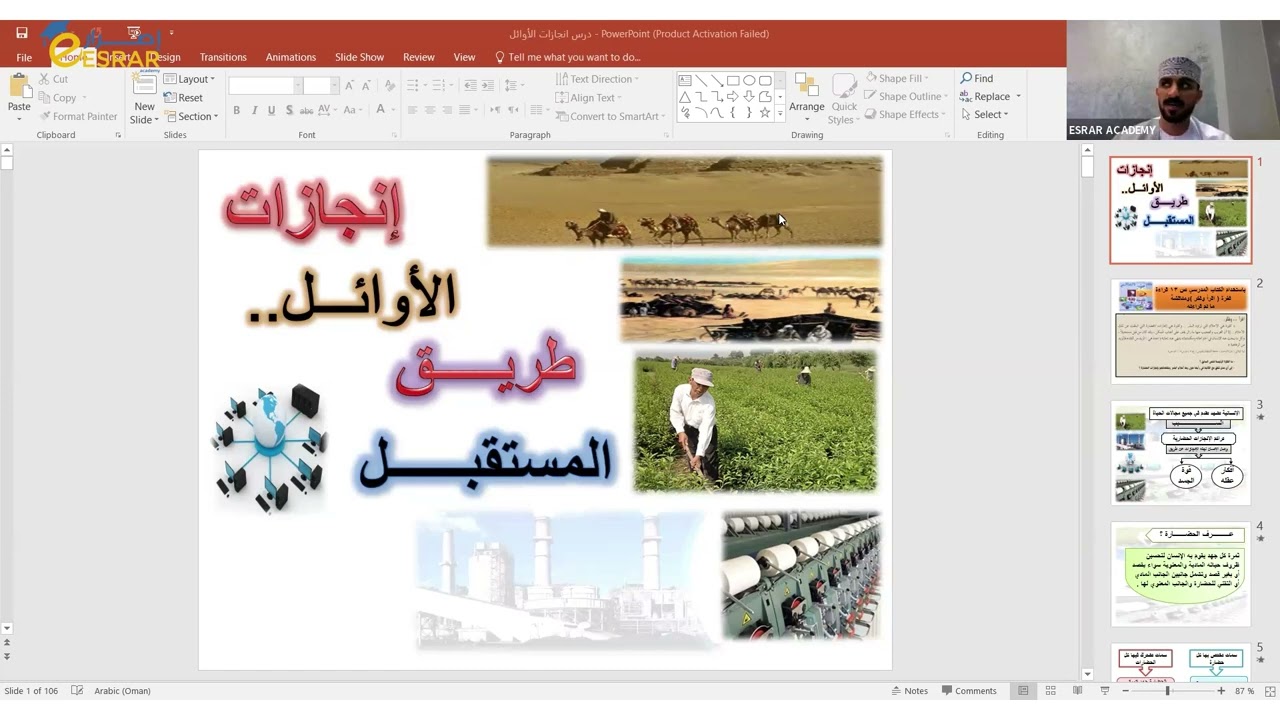This screenshot has height=720, width=1280.
Task: Select slide 2 thumbnail in the slide panel
Action: coord(1181,331)
